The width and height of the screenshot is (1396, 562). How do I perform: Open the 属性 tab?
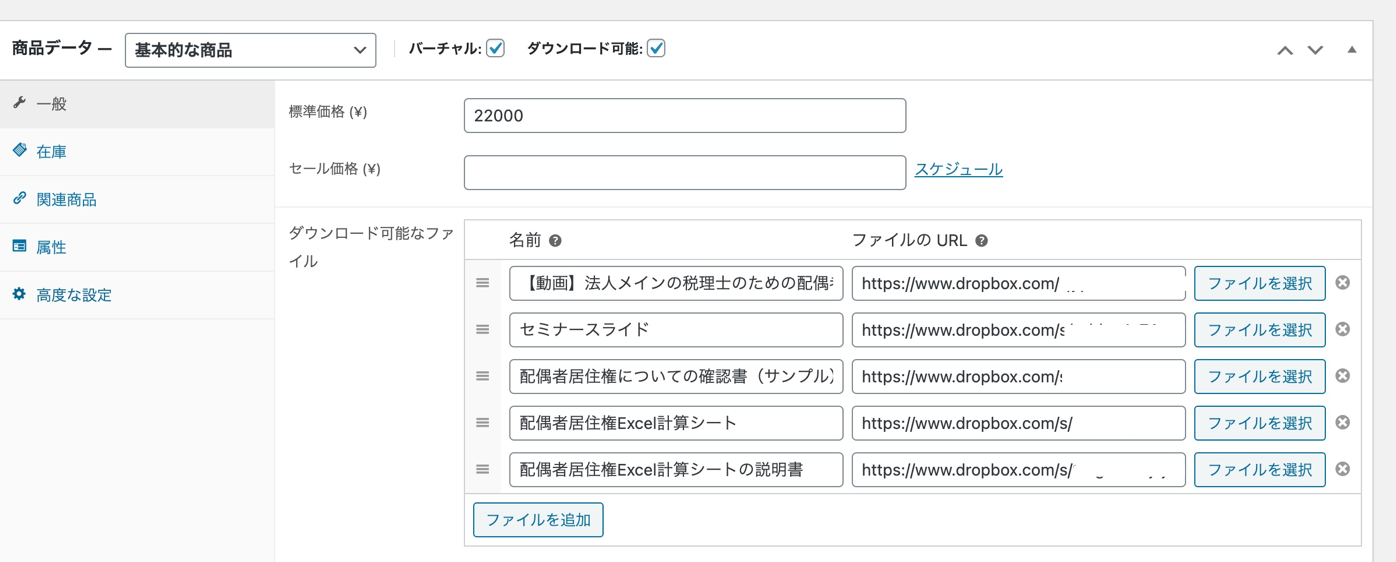[137, 247]
